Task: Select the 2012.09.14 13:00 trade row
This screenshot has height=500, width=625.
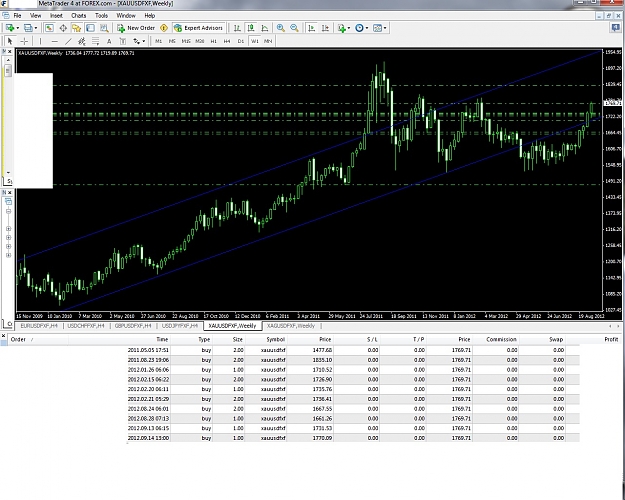Action: point(353,438)
